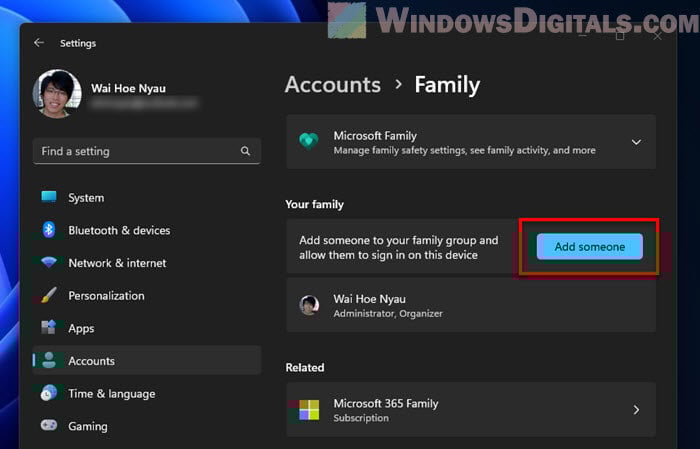Select Accounts in the sidebar
700x449 pixels.
[x=146, y=361]
